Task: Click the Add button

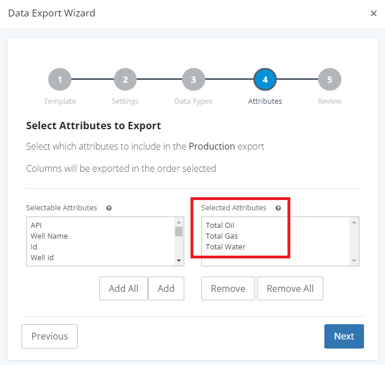Action: (166, 288)
